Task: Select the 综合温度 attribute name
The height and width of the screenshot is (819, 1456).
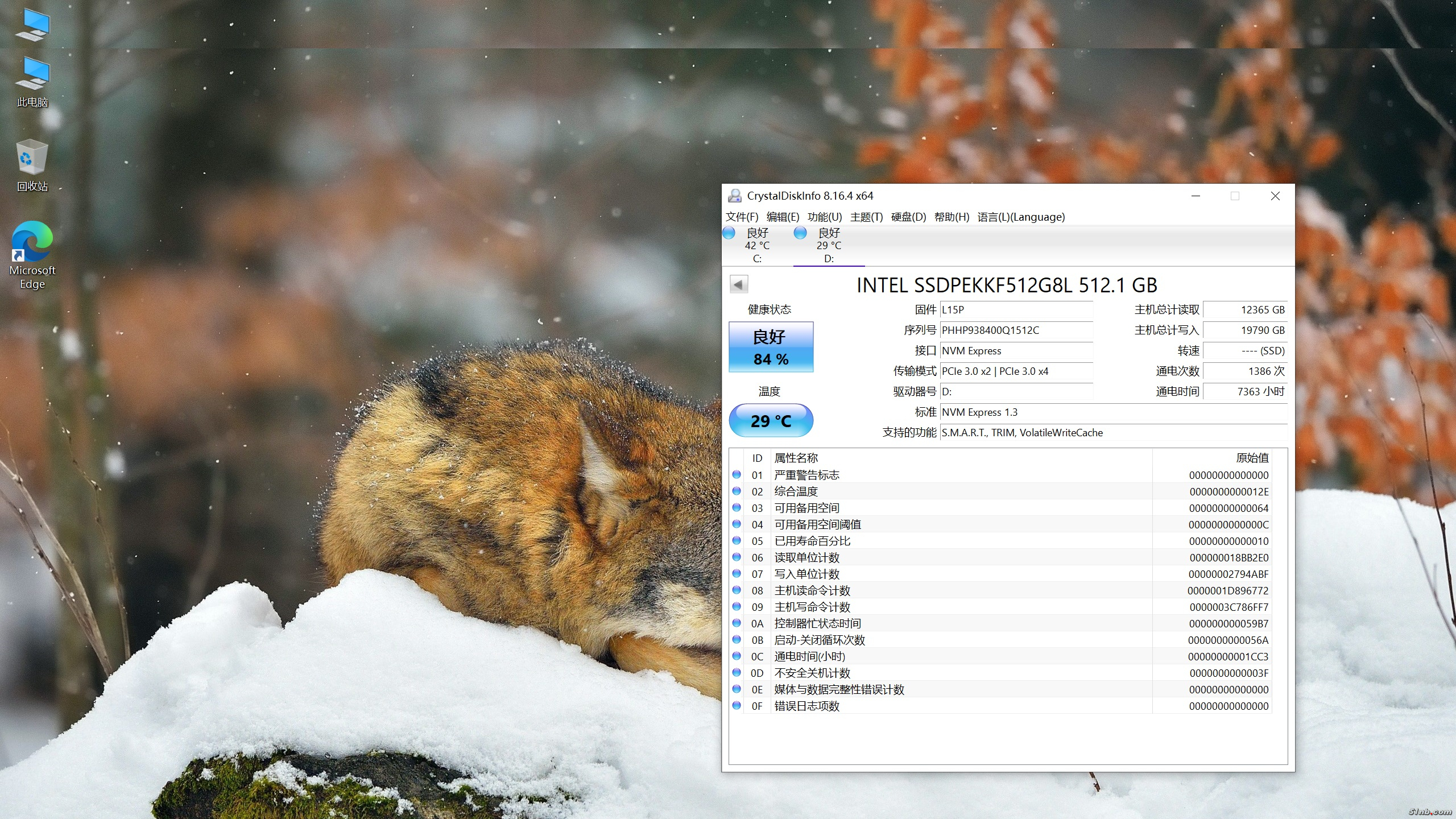Action: point(796,491)
